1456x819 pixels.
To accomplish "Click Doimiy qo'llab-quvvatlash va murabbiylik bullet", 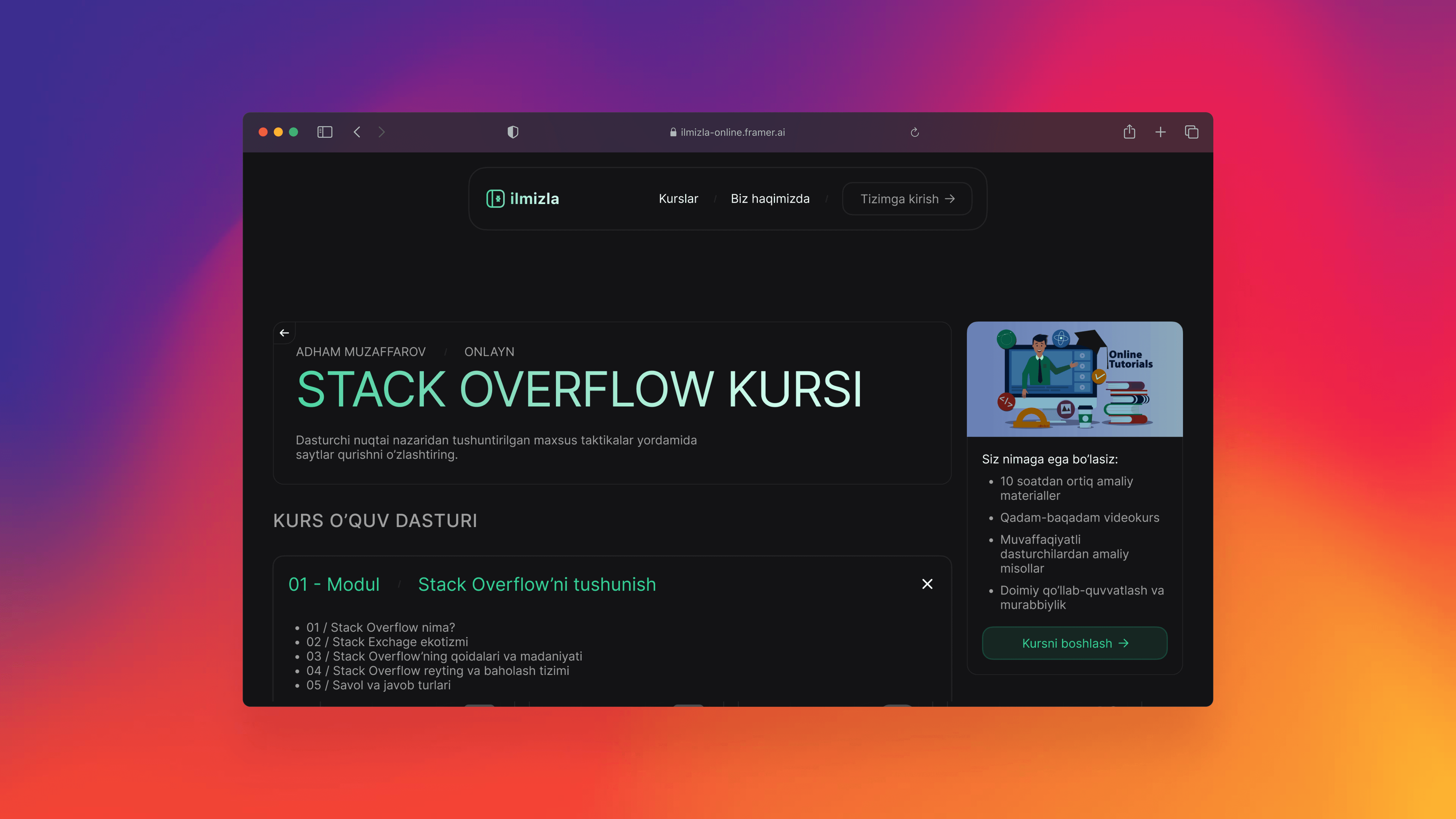I will click(x=1082, y=597).
